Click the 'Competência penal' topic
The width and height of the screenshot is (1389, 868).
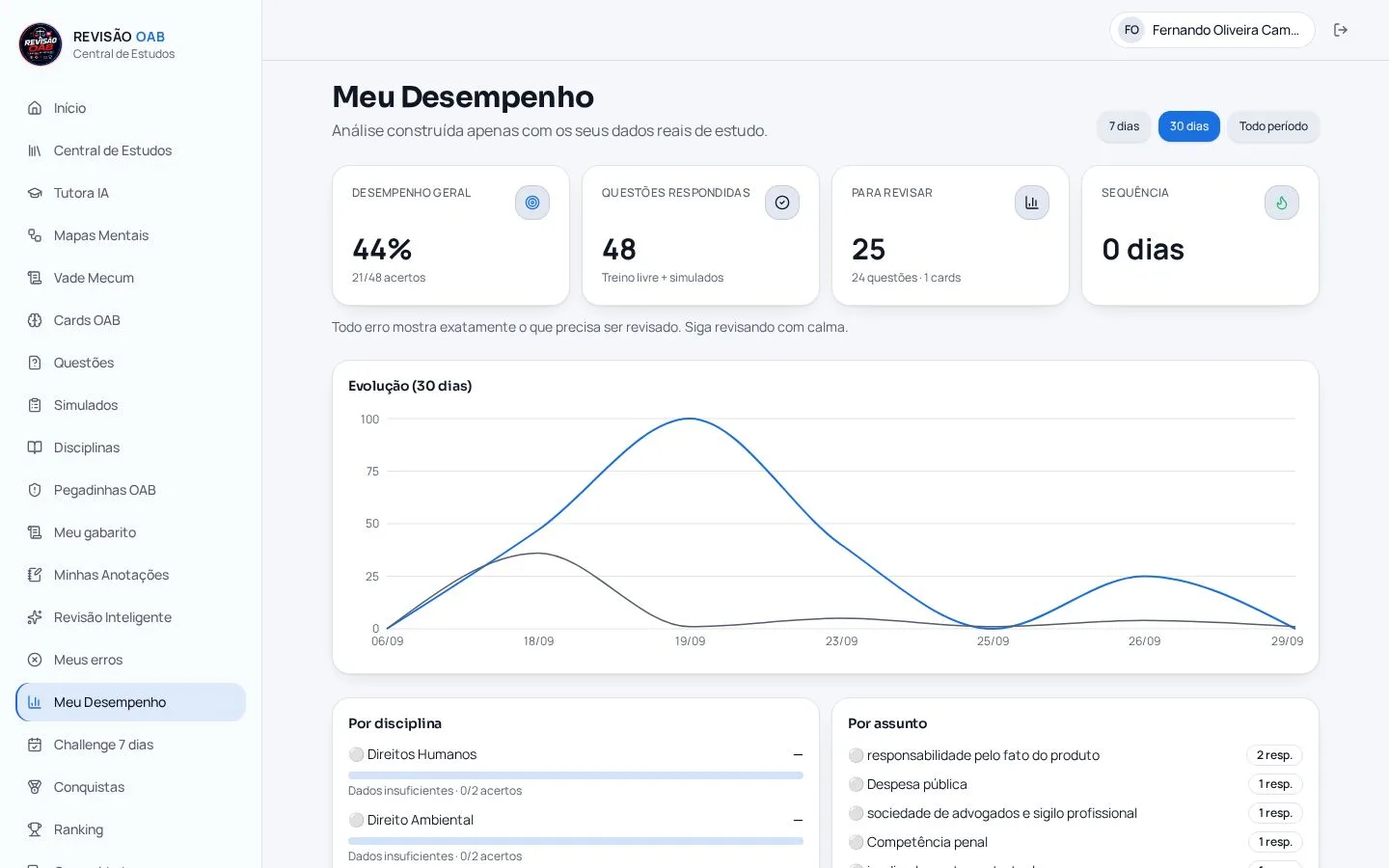(927, 842)
